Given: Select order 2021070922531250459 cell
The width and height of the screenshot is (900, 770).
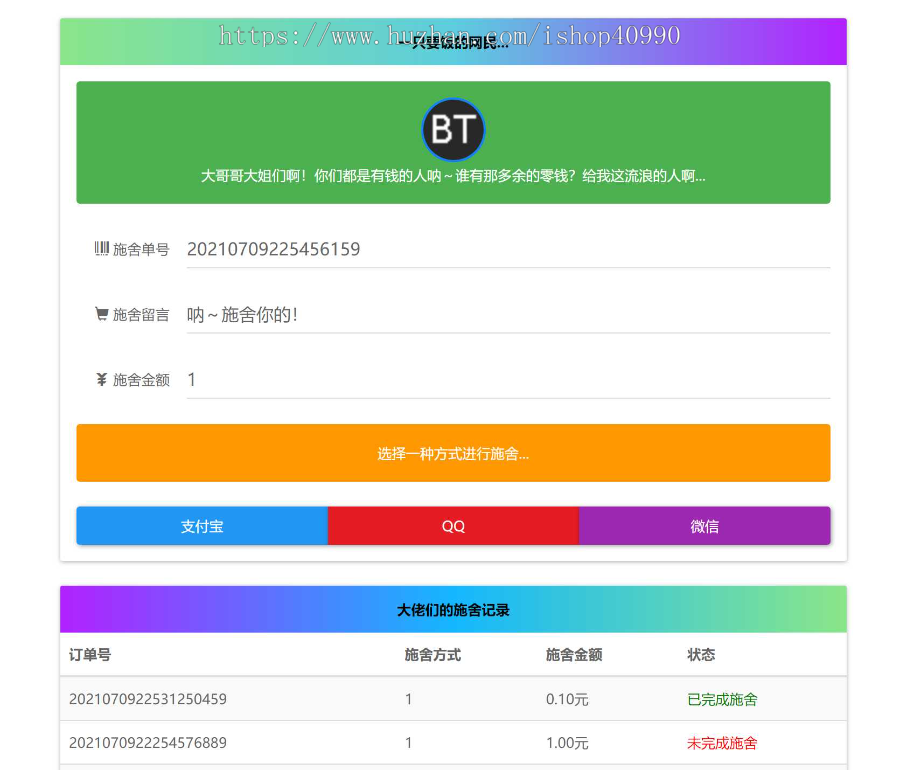Looking at the screenshot, I should 148,699.
